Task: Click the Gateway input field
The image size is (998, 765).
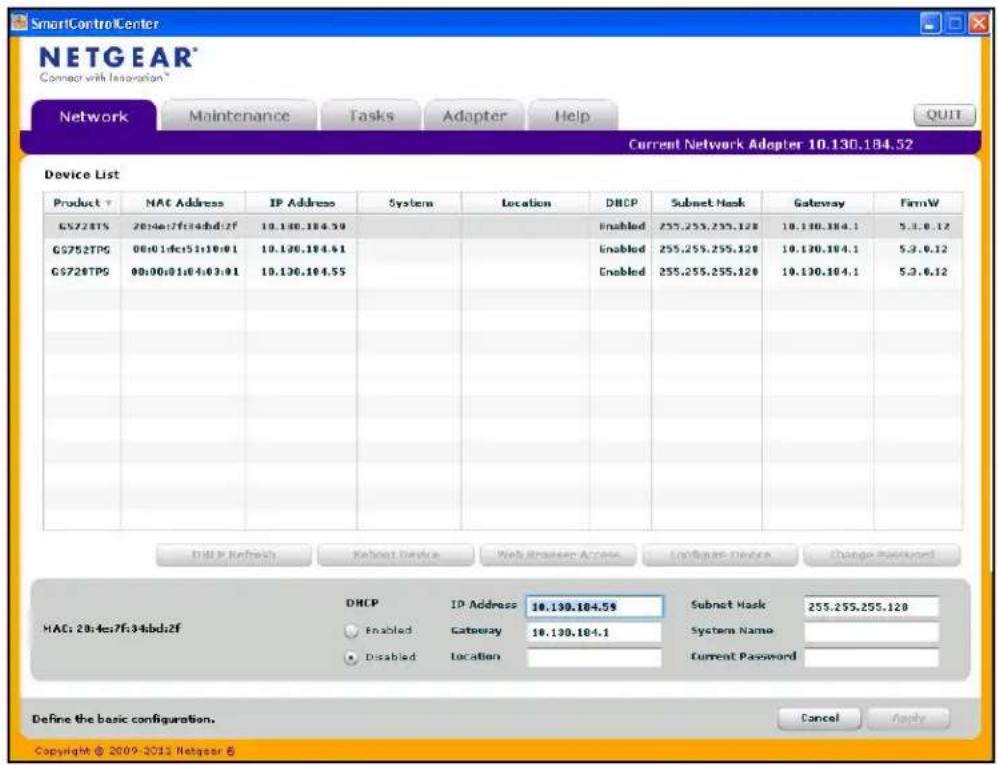Action: pos(594,633)
